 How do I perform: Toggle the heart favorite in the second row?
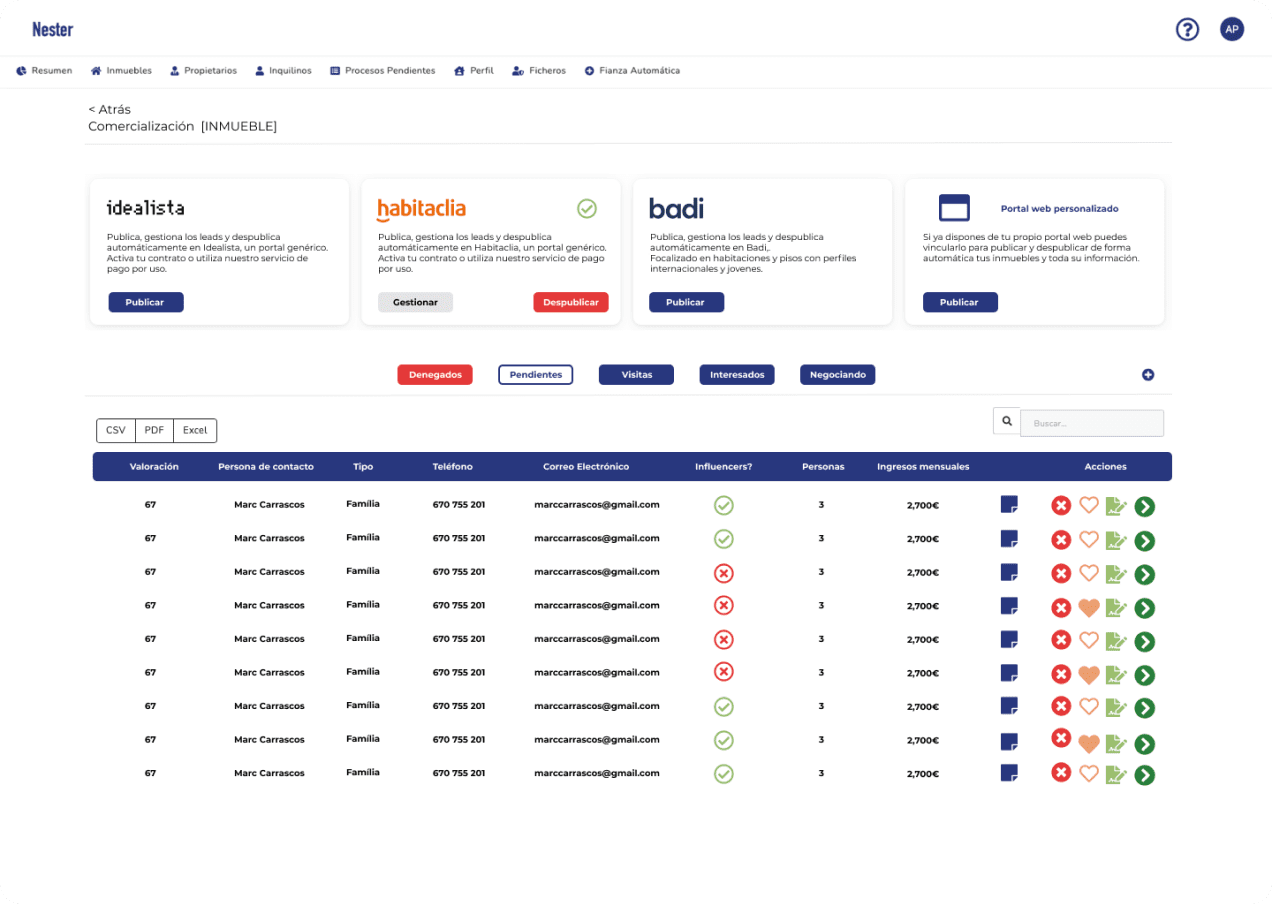point(1089,539)
